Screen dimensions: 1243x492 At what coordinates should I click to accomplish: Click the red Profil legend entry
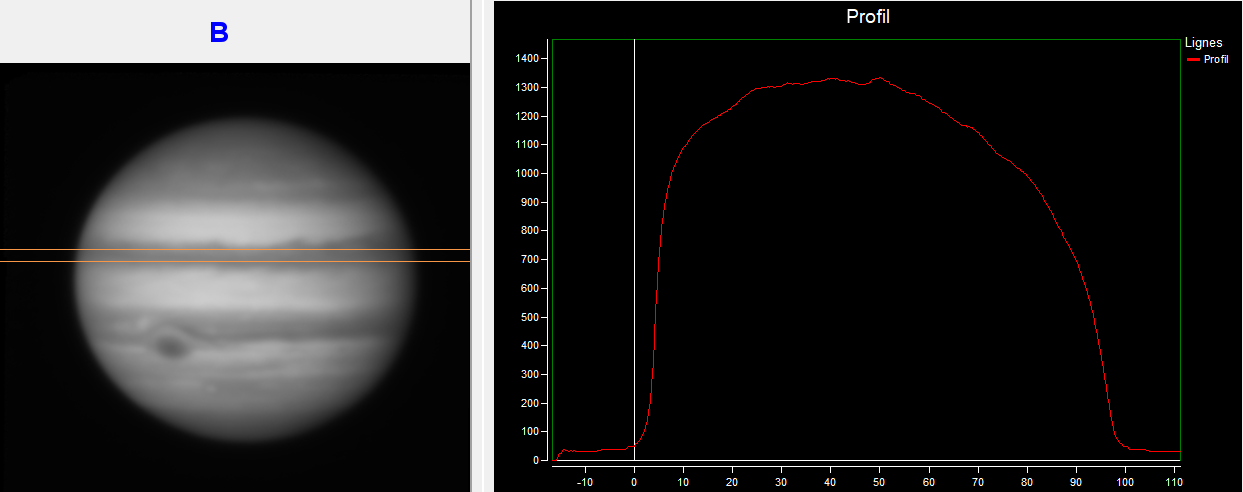click(x=1208, y=59)
